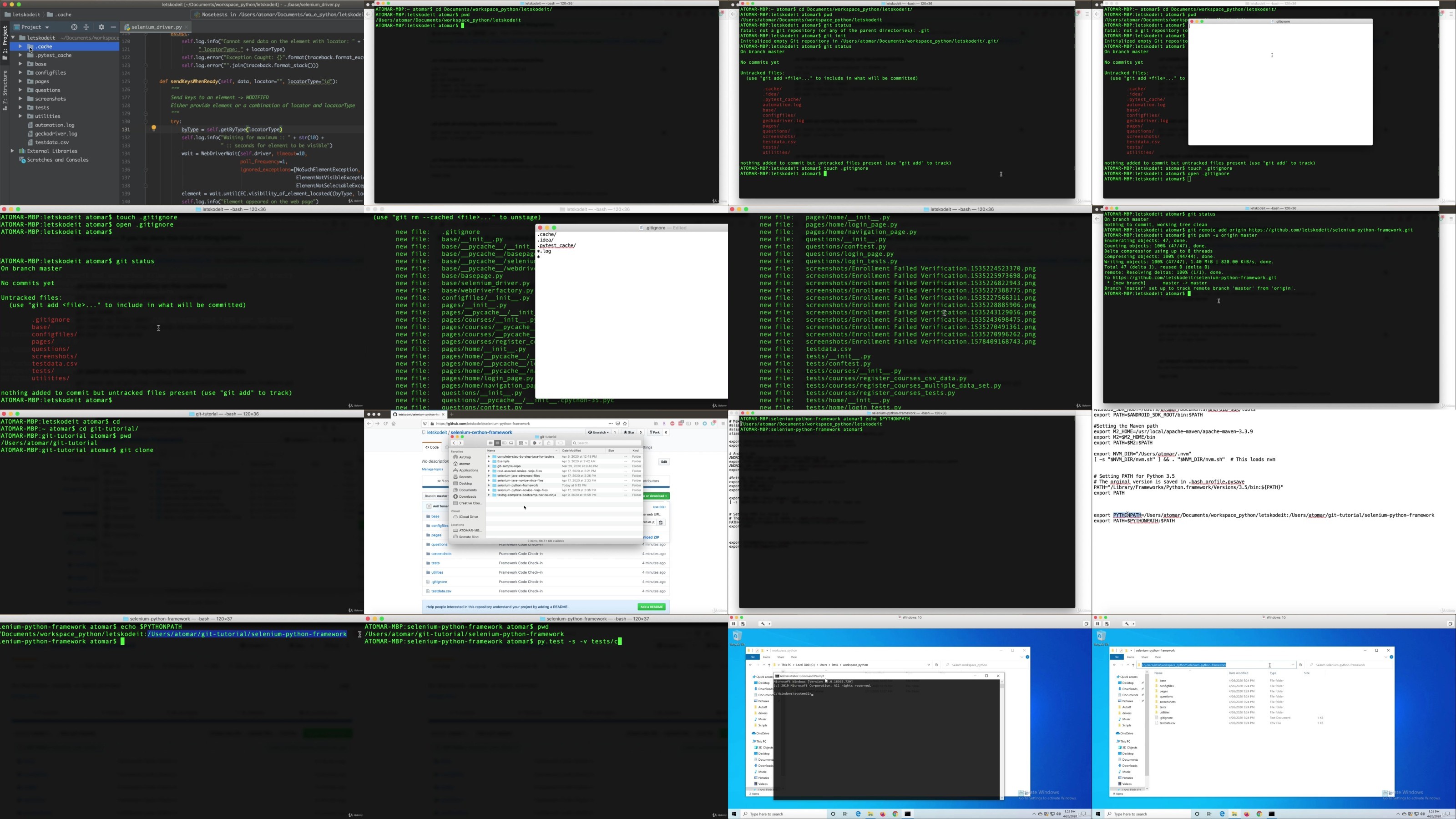This screenshot has width=1456, height=819.
Task: Switch Finder git-tutorial window to list view
Action: [x=498, y=443]
